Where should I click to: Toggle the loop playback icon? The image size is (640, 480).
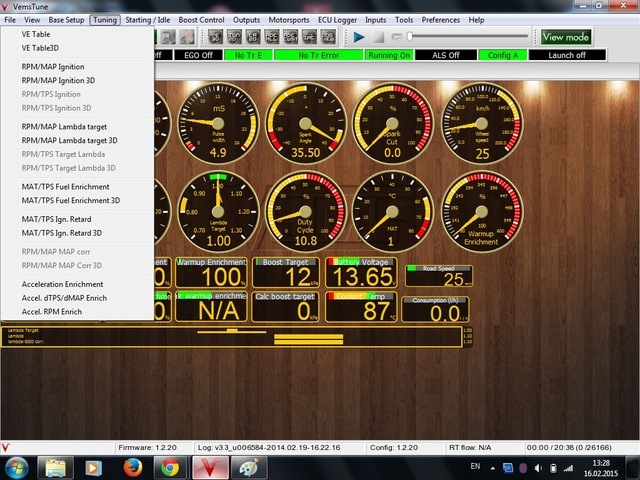pyautogui.click(x=396, y=37)
